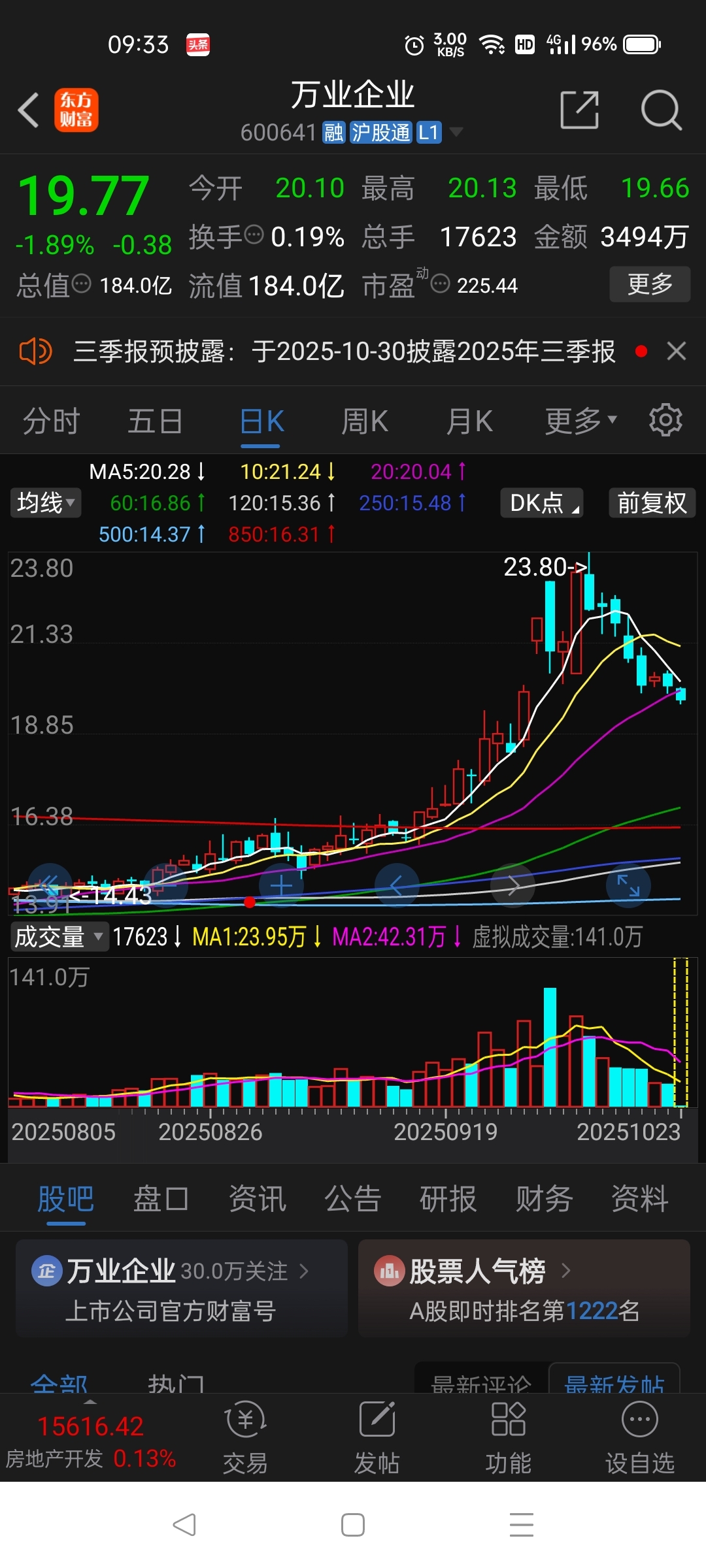Open the search magnifier
Image resolution: width=706 pixels, height=1568 pixels.
(x=661, y=110)
